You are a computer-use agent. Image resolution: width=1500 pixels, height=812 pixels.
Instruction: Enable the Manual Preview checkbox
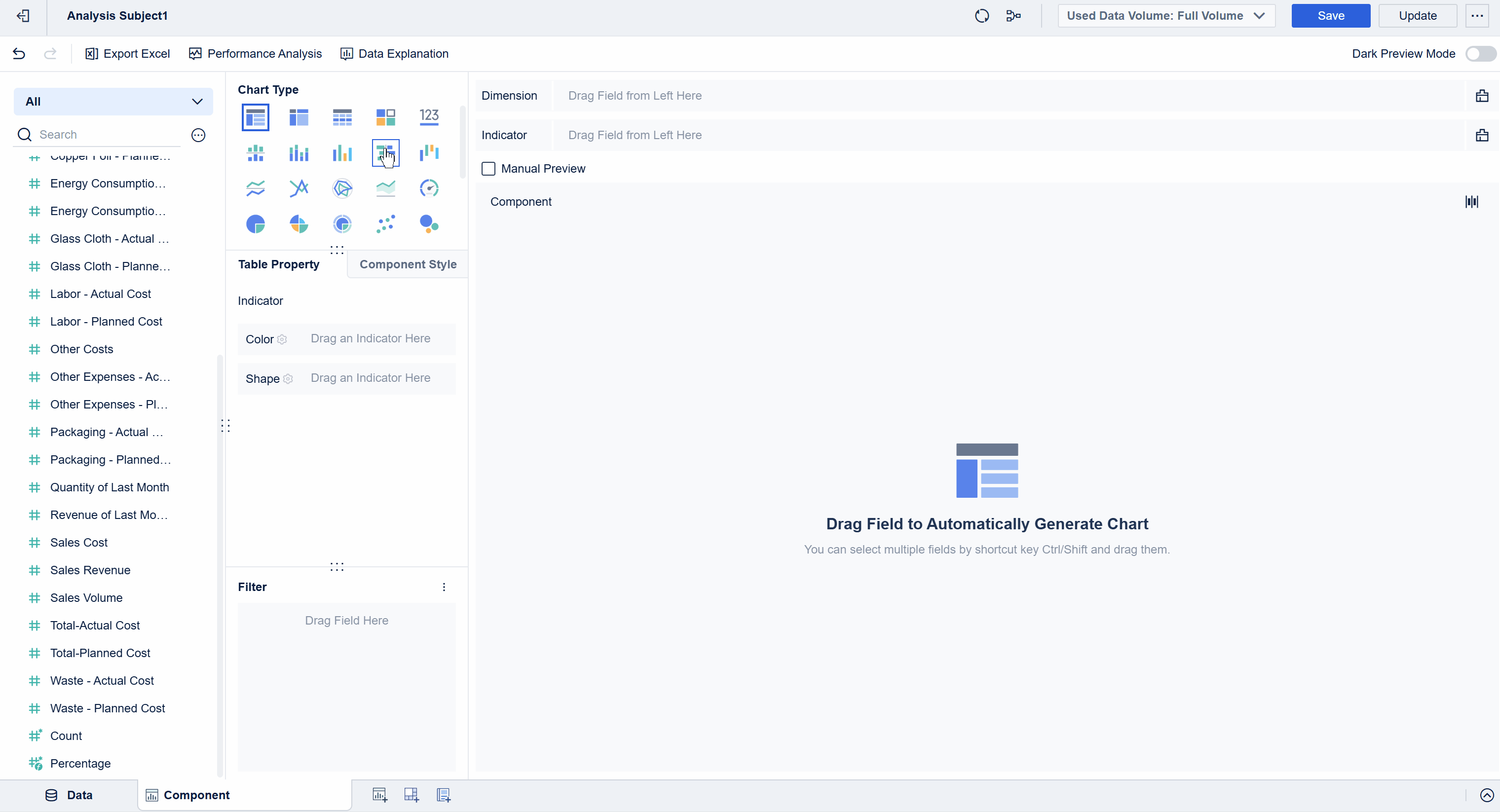coord(488,169)
